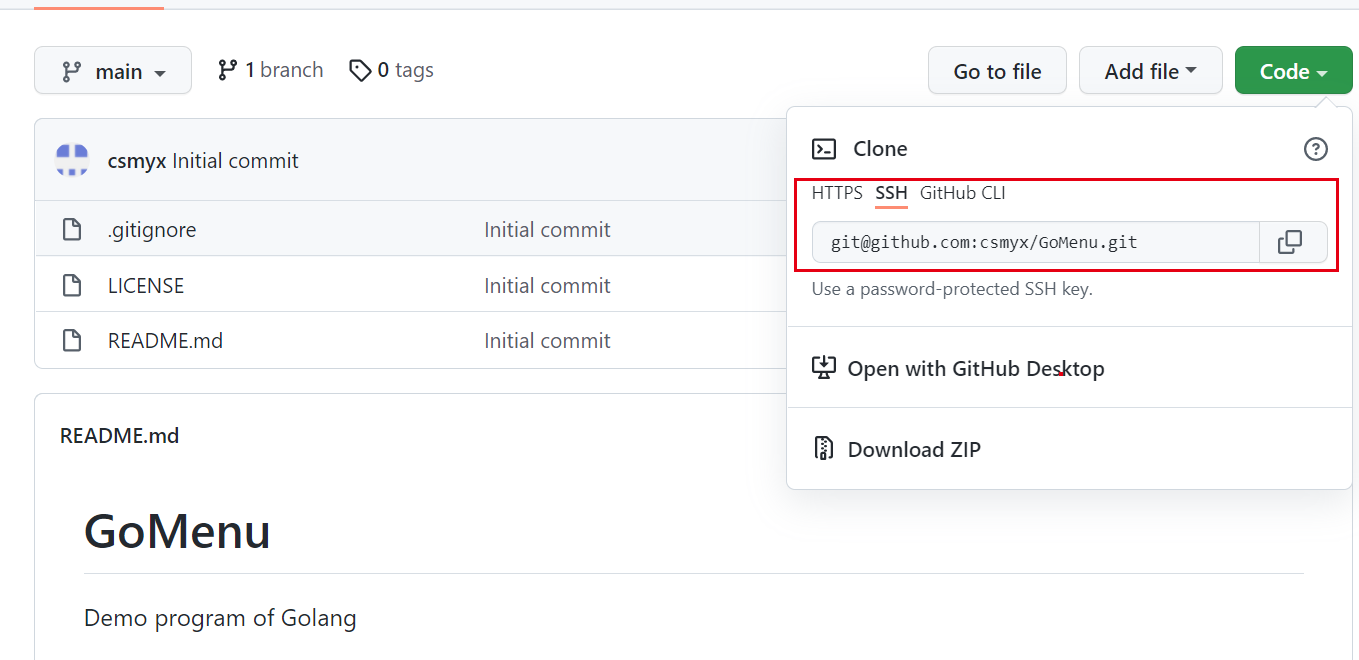Switch to the GitHub CLI tab
This screenshot has height=660, width=1359.
pyautogui.click(x=962, y=193)
